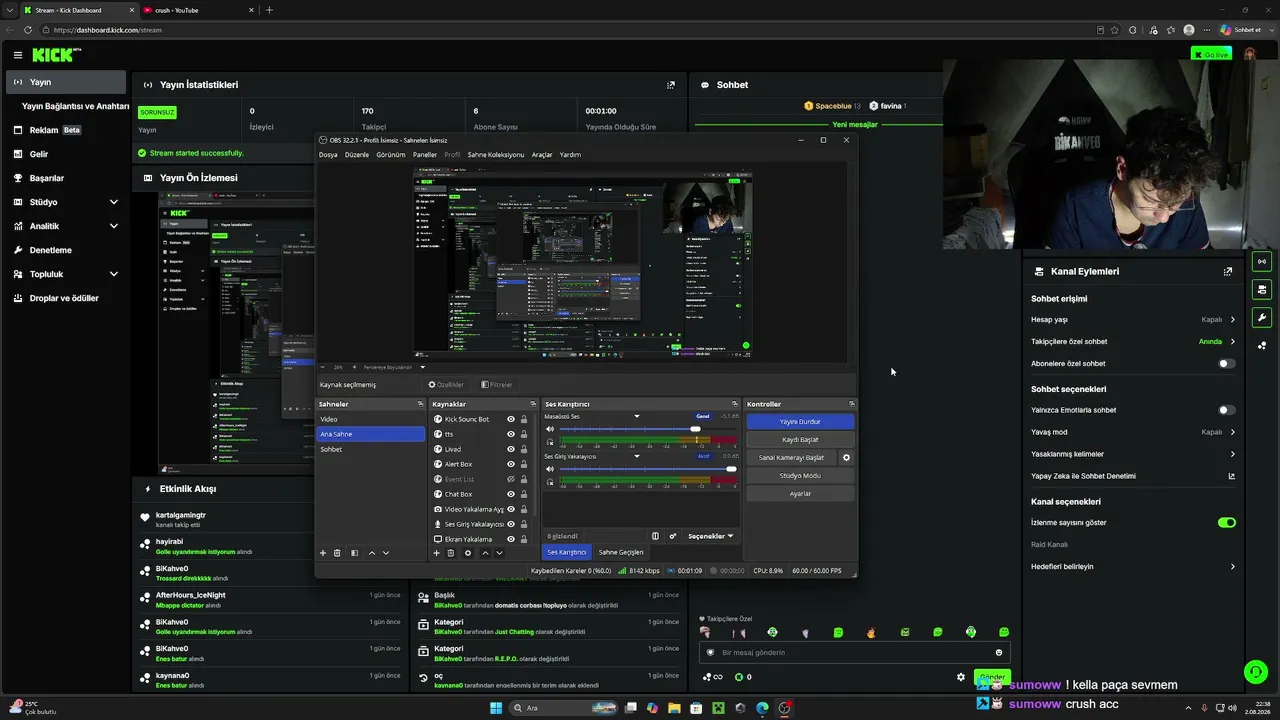This screenshot has height=720, width=1280.
Task: Turn off İzlenme sayısını göster switch
Action: tap(1227, 523)
